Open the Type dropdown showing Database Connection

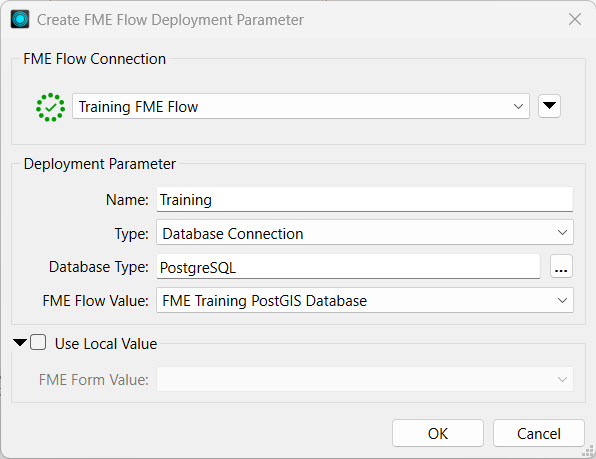click(x=365, y=233)
